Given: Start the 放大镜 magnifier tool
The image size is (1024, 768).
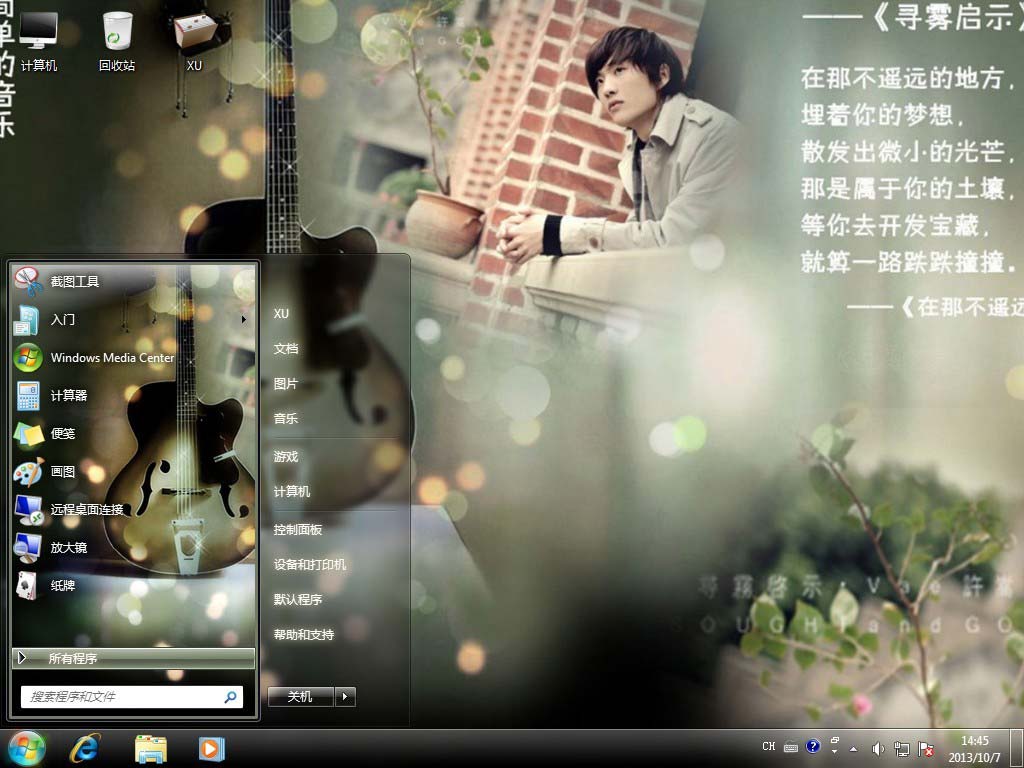Looking at the screenshot, I should [x=68, y=548].
